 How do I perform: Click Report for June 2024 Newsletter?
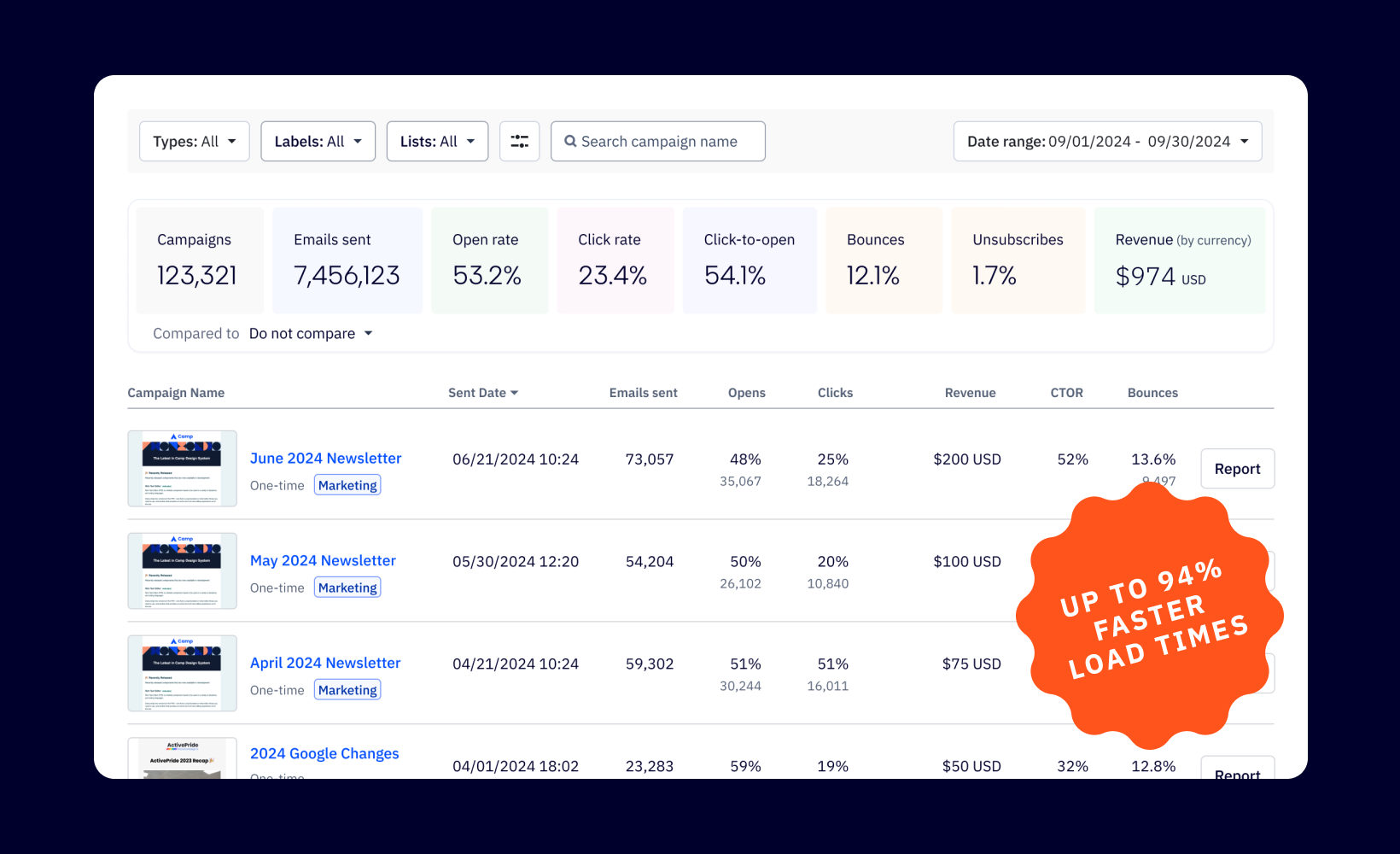click(x=1237, y=469)
